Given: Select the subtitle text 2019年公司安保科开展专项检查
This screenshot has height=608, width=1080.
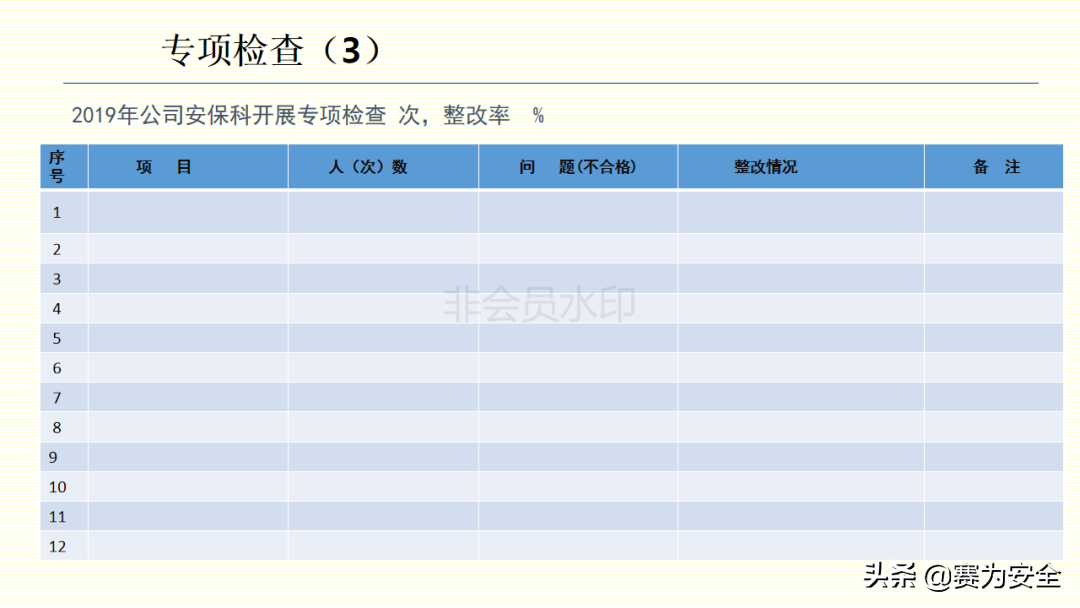Looking at the screenshot, I should [229, 115].
